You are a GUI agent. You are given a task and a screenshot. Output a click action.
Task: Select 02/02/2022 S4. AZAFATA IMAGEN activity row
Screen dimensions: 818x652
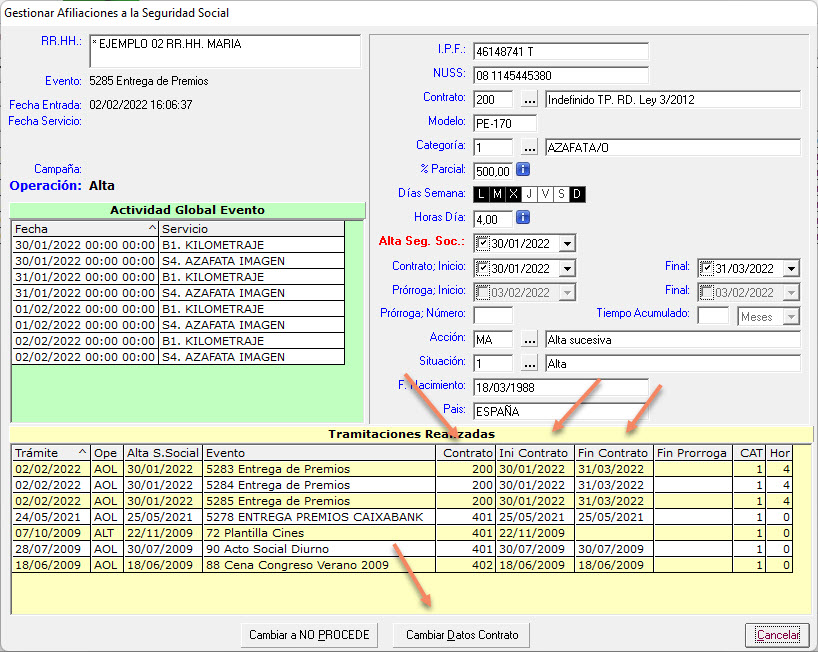178,357
